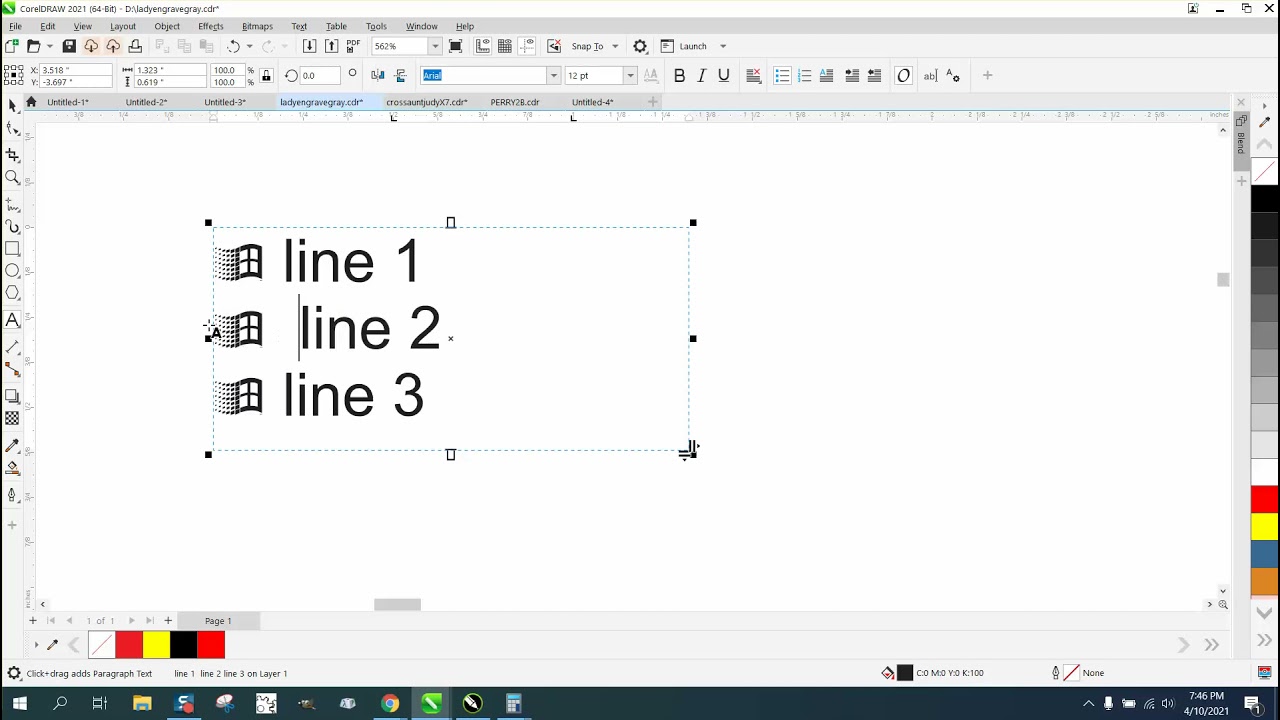Select the Interactive Fill tool
The width and height of the screenshot is (1280, 720).
coord(12,468)
